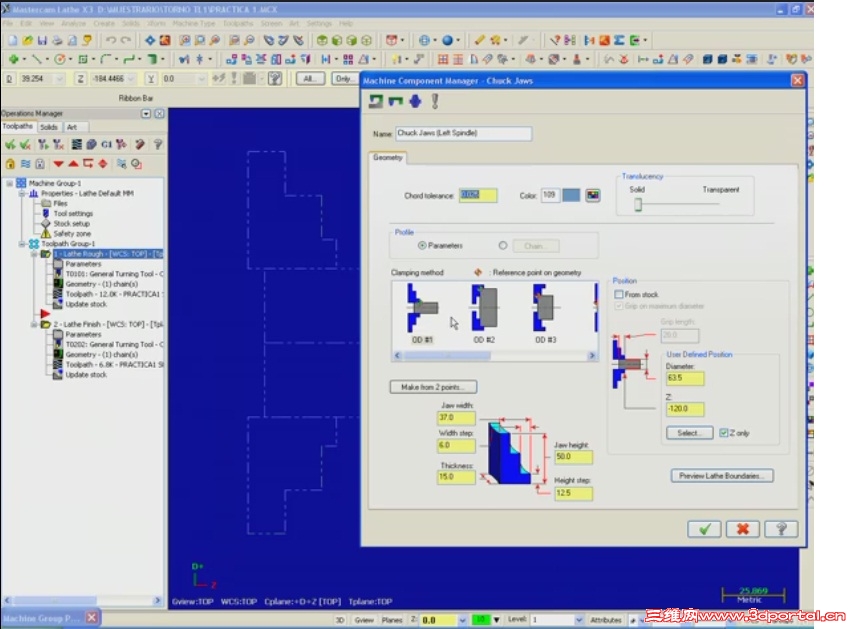The image size is (865, 629).
Task: Open the Geometry tab in dialog
Action: tap(388, 158)
